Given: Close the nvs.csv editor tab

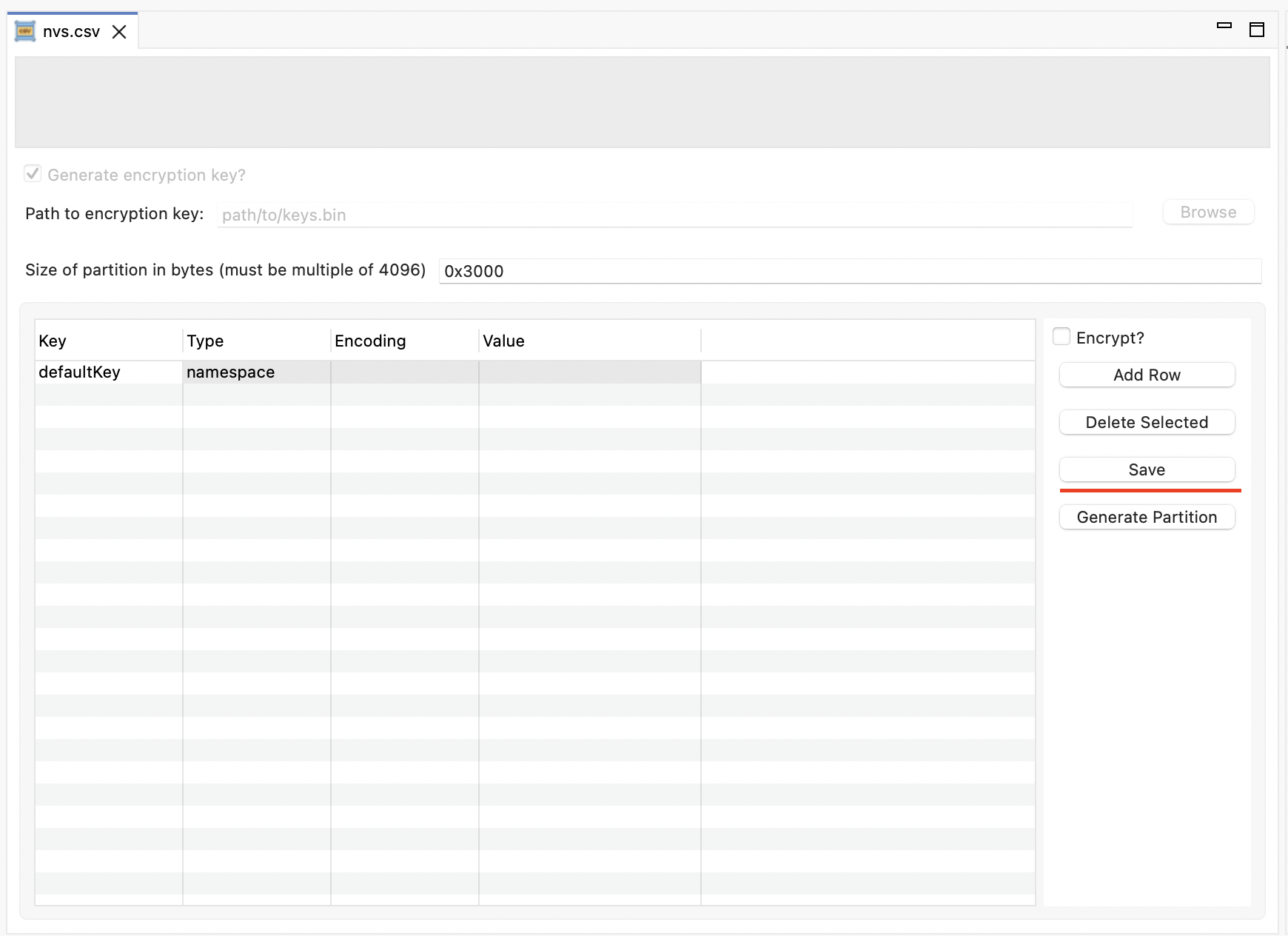Looking at the screenshot, I should (x=120, y=32).
